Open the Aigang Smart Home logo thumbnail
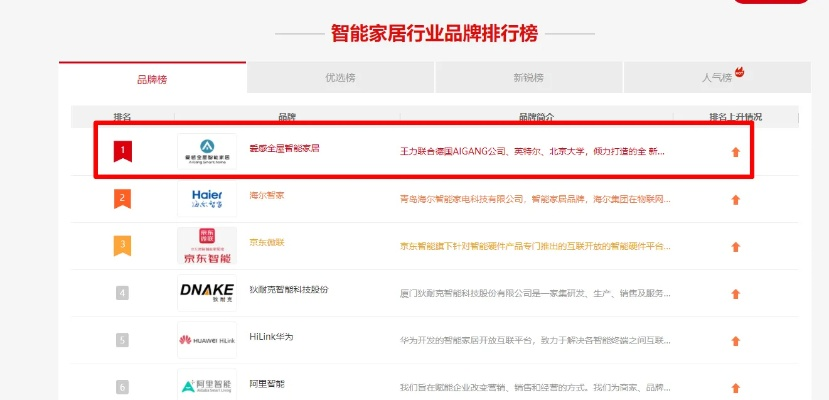Screen dimensions: 829x400 (x=207, y=152)
